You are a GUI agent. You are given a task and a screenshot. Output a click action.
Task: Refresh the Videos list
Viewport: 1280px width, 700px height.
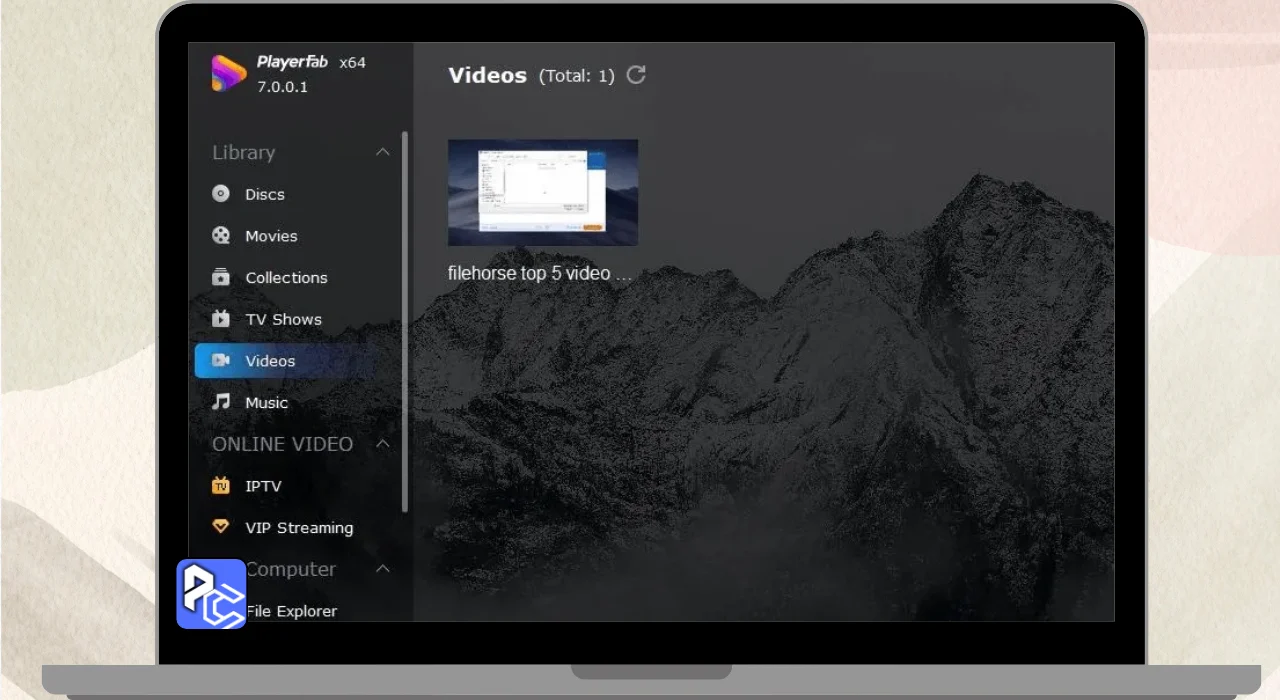click(636, 75)
